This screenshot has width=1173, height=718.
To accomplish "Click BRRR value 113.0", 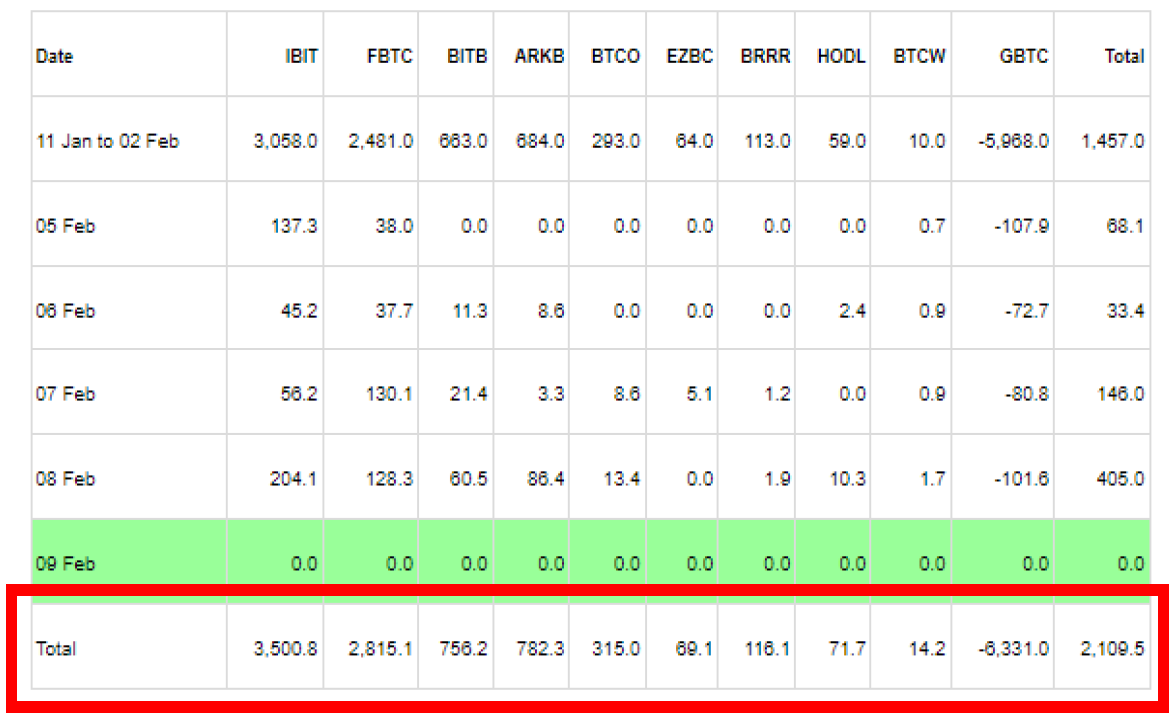I will 767,141.
